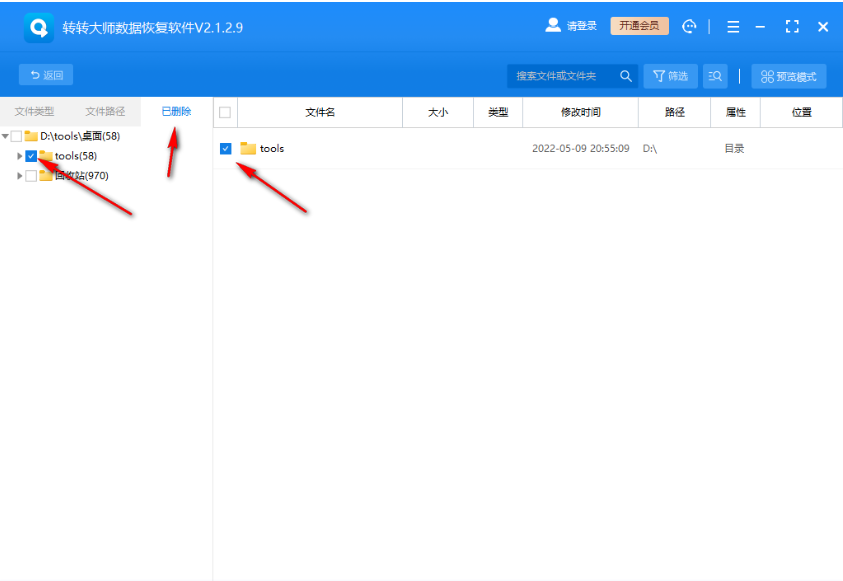Click the D:\tools\桌面 folder icon in tree

click(31, 136)
